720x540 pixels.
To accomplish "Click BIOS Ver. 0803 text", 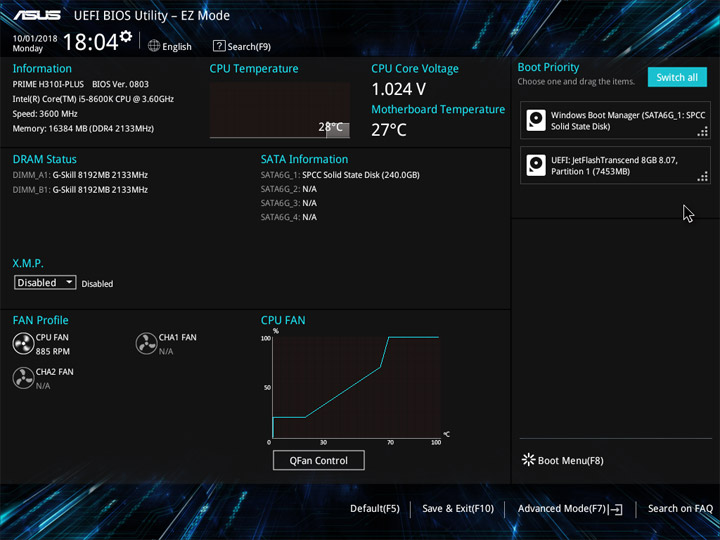I will pyautogui.click(x=120, y=84).
